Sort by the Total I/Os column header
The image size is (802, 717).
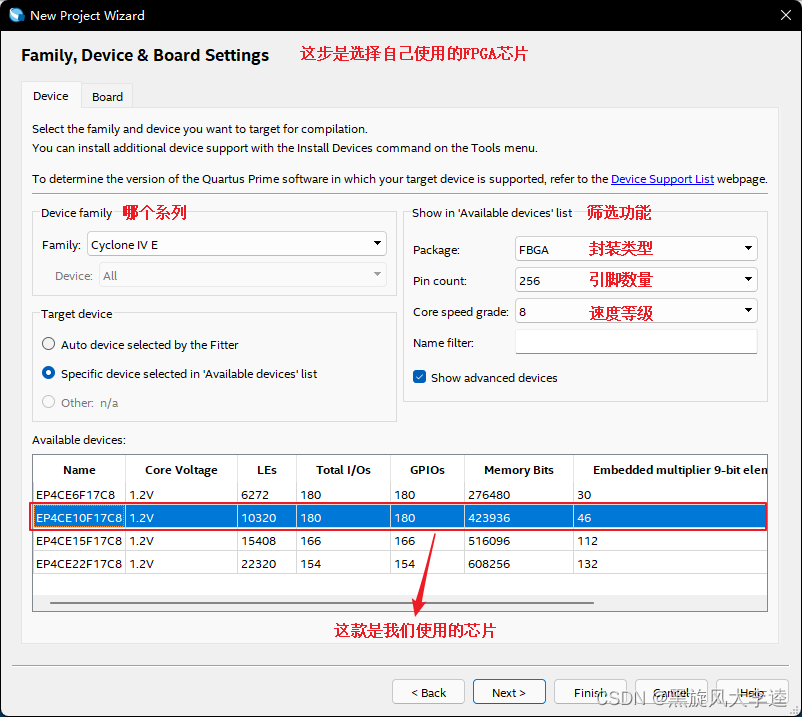[x=343, y=469]
